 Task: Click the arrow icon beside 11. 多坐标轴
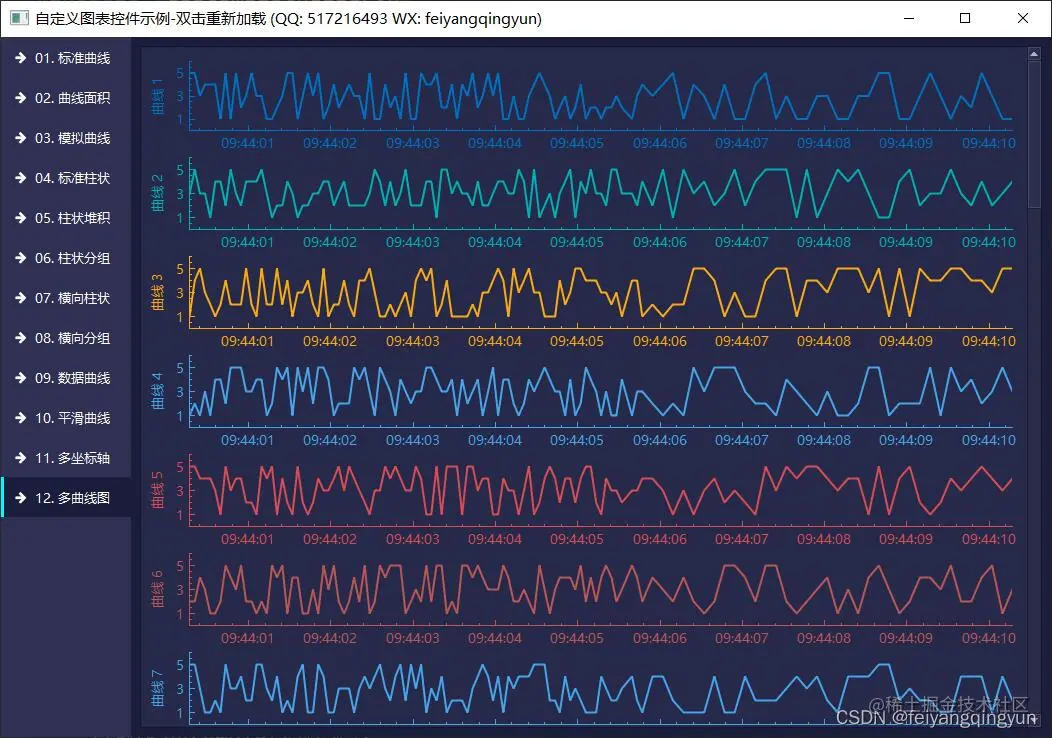[x=21, y=458]
